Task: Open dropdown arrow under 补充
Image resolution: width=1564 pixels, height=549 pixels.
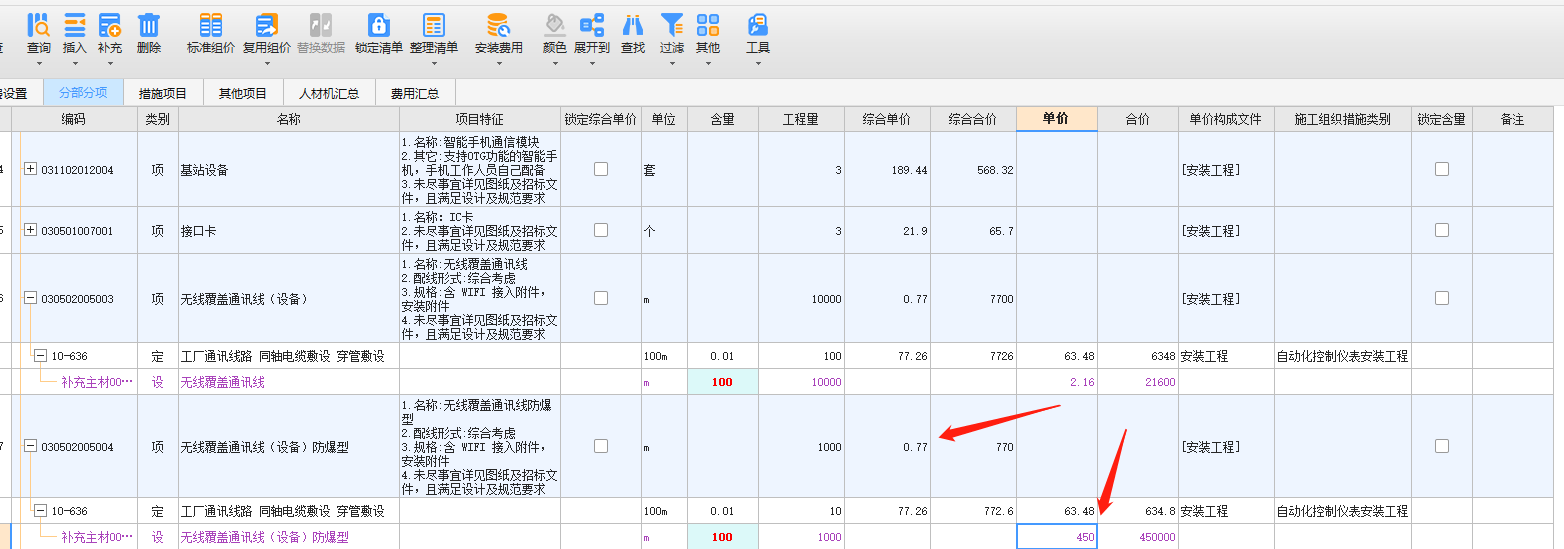Action: (x=110, y=63)
